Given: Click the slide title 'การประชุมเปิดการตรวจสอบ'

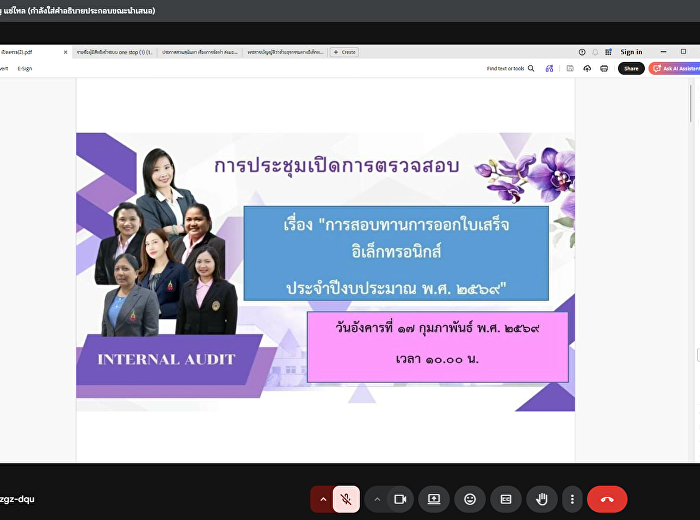Looking at the screenshot, I should tap(337, 166).
